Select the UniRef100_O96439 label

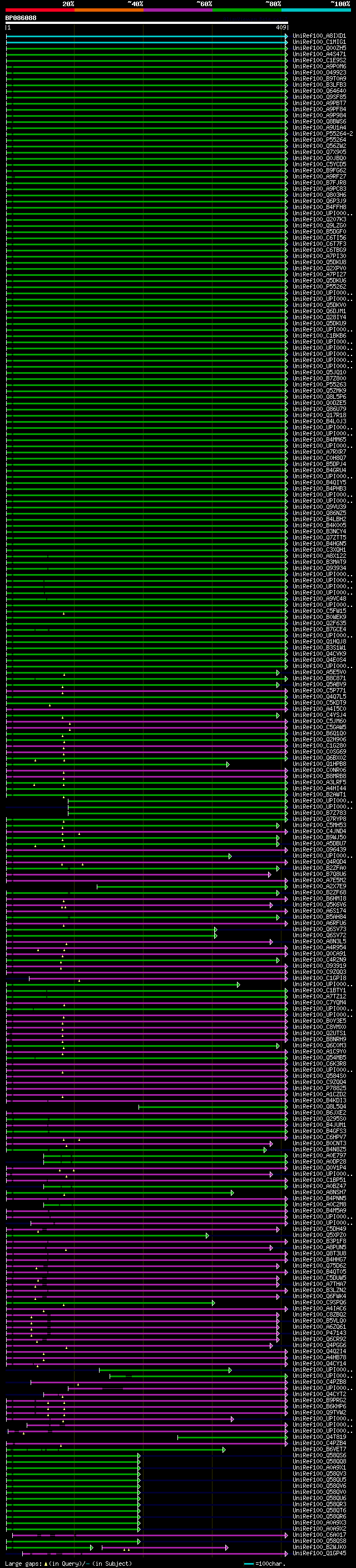point(319,850)
